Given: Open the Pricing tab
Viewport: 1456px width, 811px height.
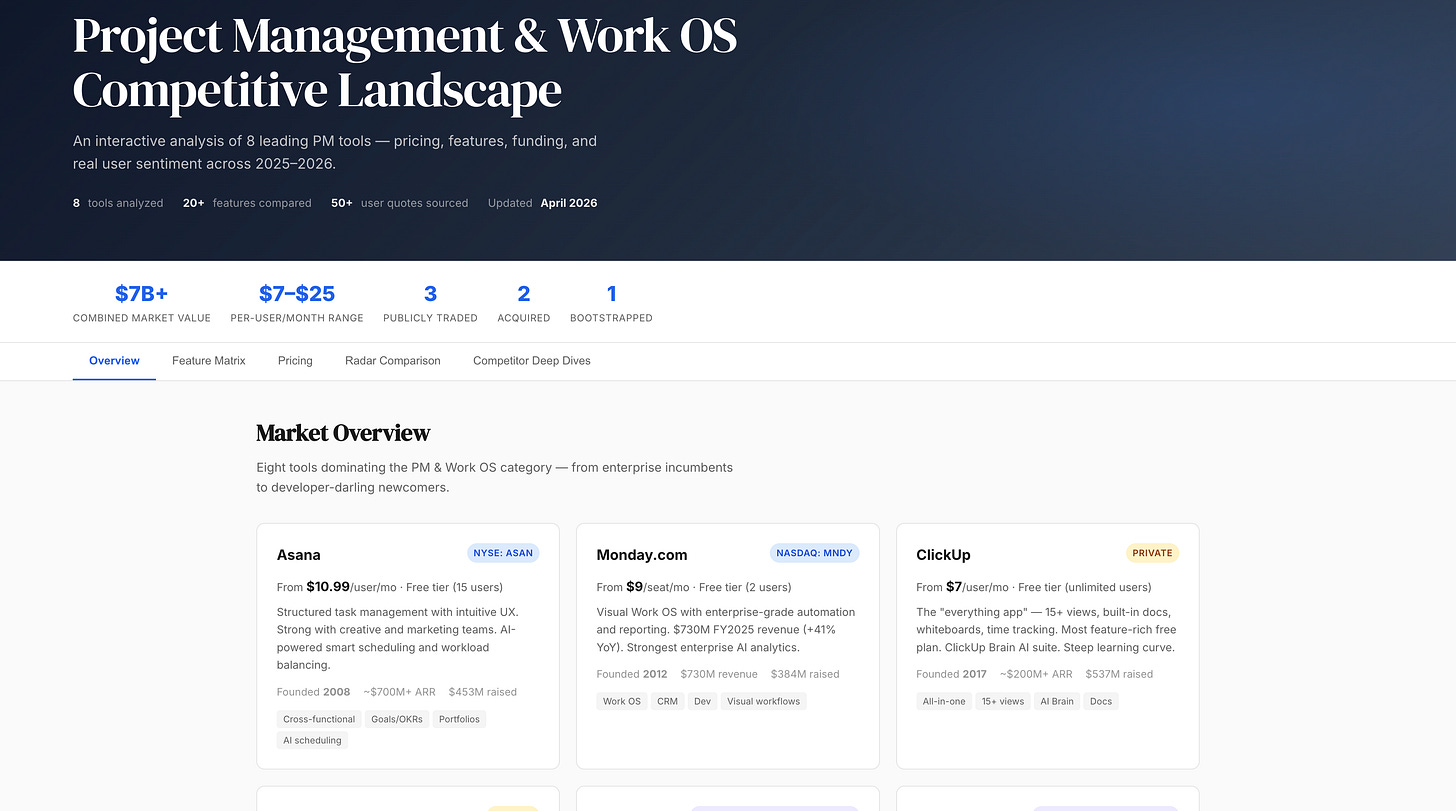Looking at the screenshot, I should click(x=295, y=361).
